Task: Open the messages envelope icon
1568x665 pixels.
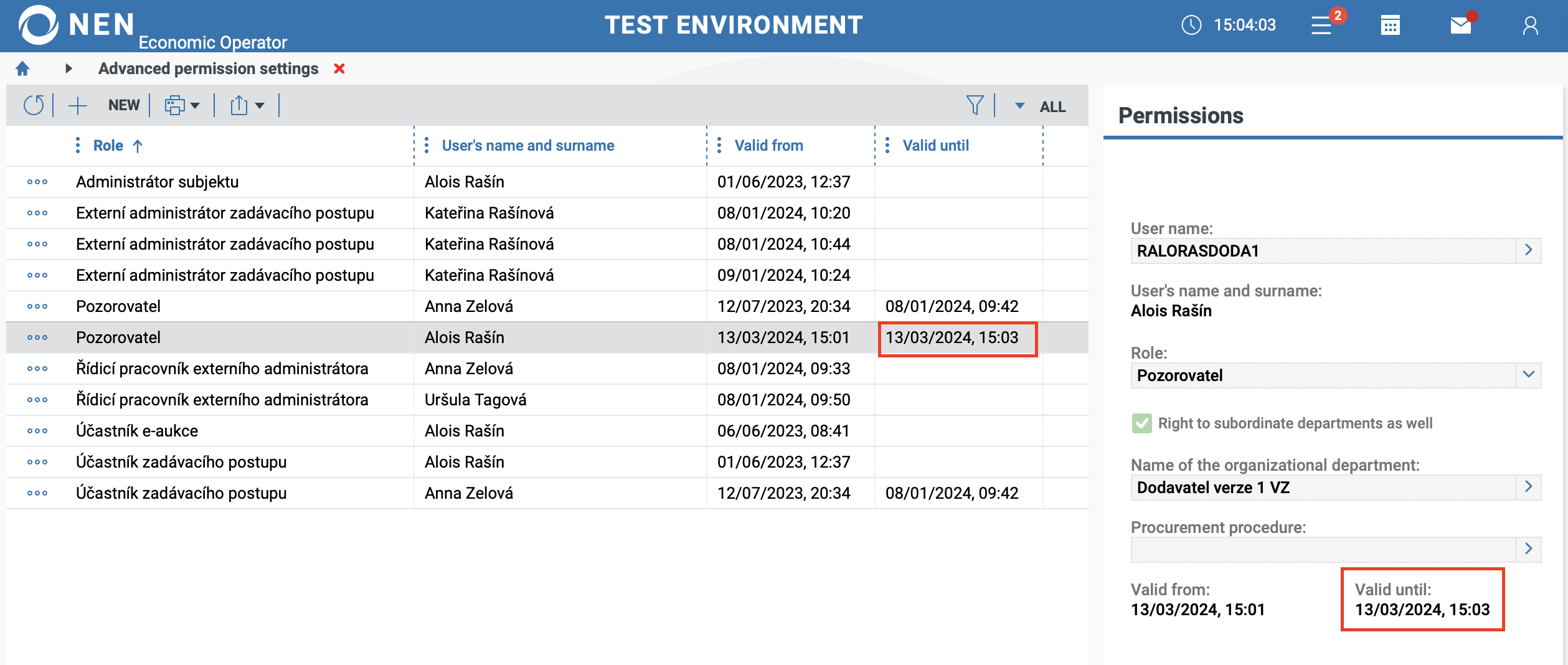Action: pyautogui.click(x=1460, y=26)
